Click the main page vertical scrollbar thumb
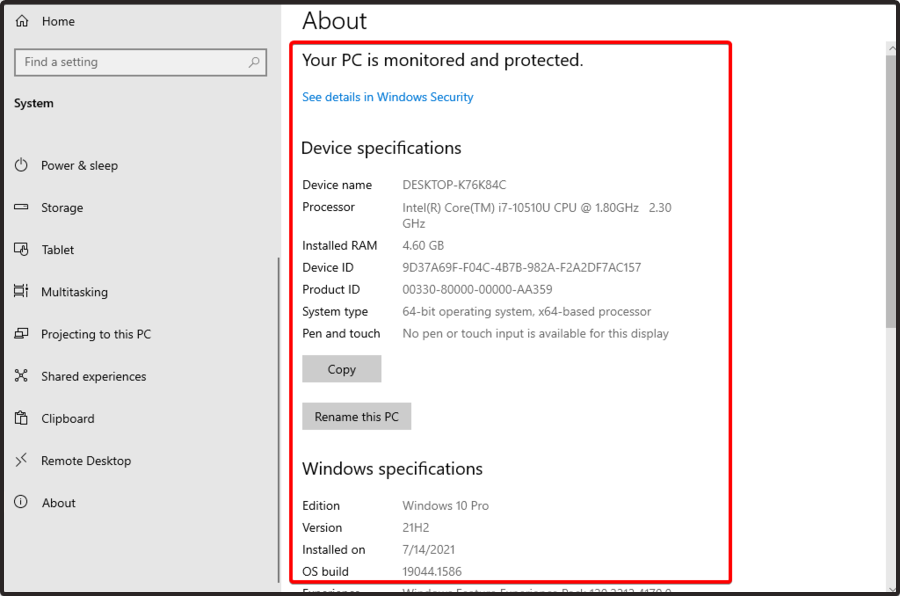The height and width of the screenshot is (596, 900). (891, 192)
